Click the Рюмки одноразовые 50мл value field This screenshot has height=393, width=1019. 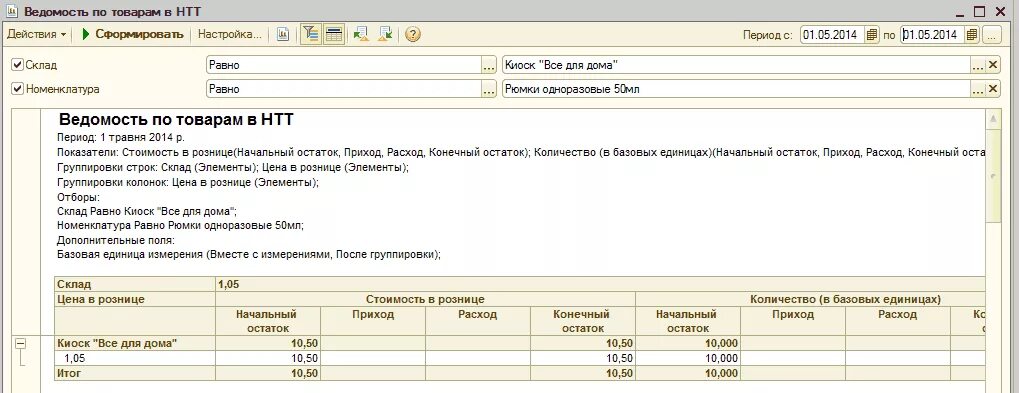[x=737, y=89]
